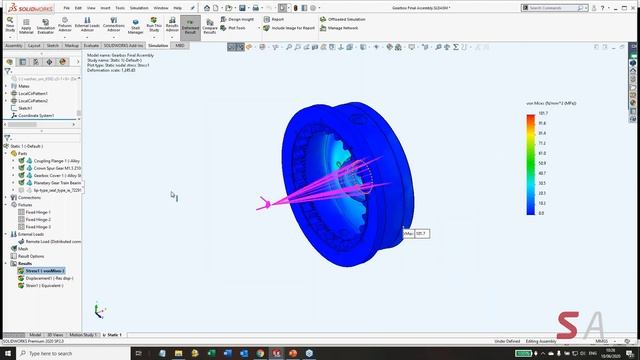
Task: Open the New Study dropdown arrow
Action: pos(10,37)
